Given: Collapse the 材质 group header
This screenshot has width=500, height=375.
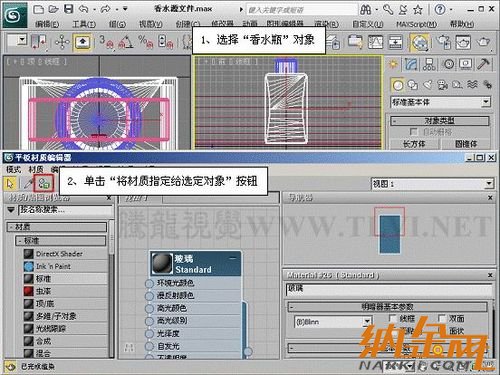Looking at the screenshot, I should (x=57, y=227).
